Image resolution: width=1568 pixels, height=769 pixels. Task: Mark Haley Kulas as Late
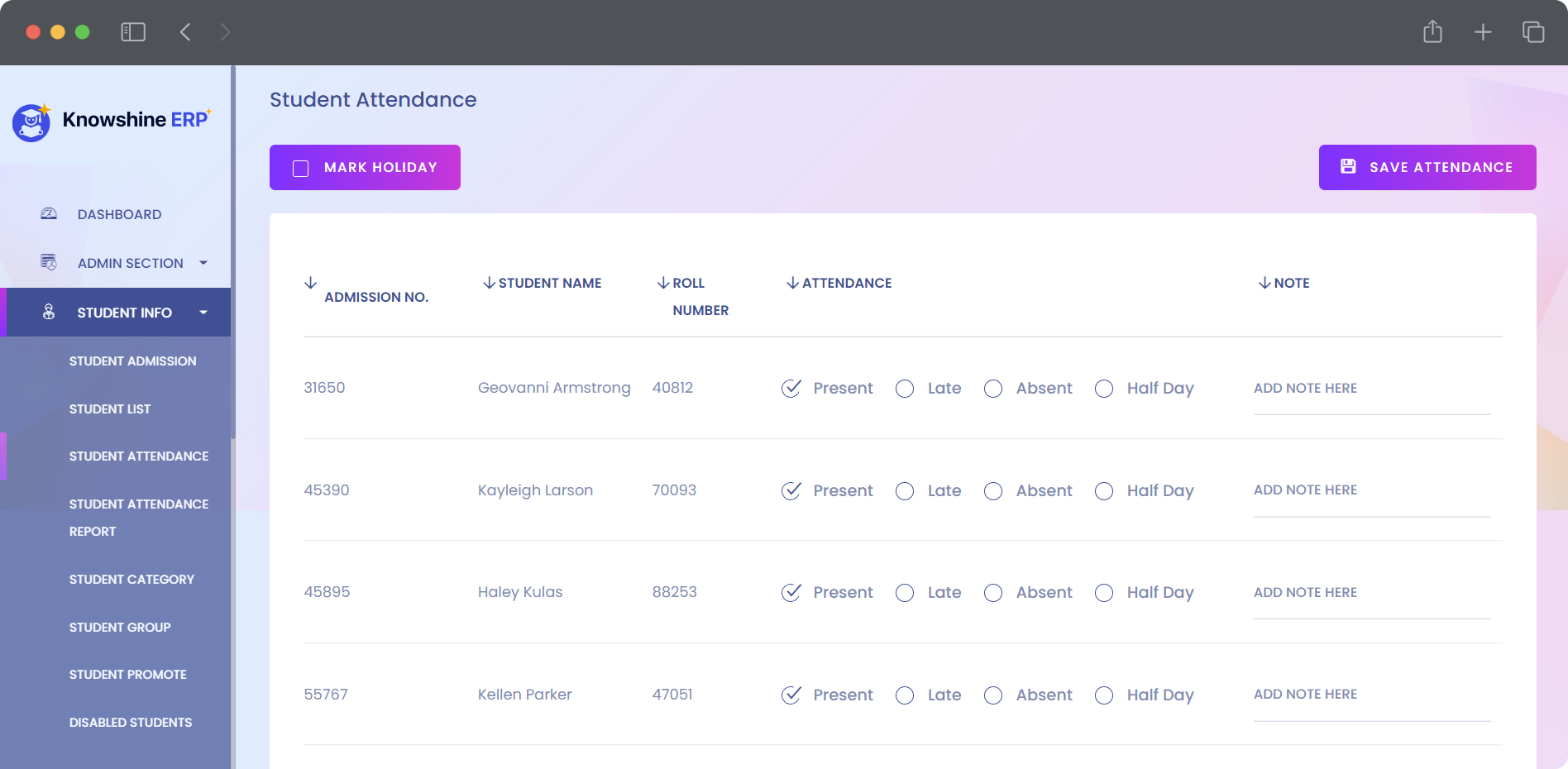[x=905, y=593]
